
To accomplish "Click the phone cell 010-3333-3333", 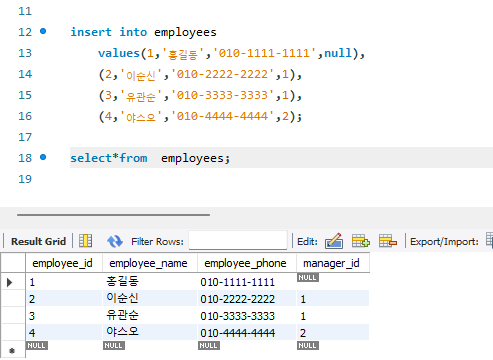I will (247, 315).
